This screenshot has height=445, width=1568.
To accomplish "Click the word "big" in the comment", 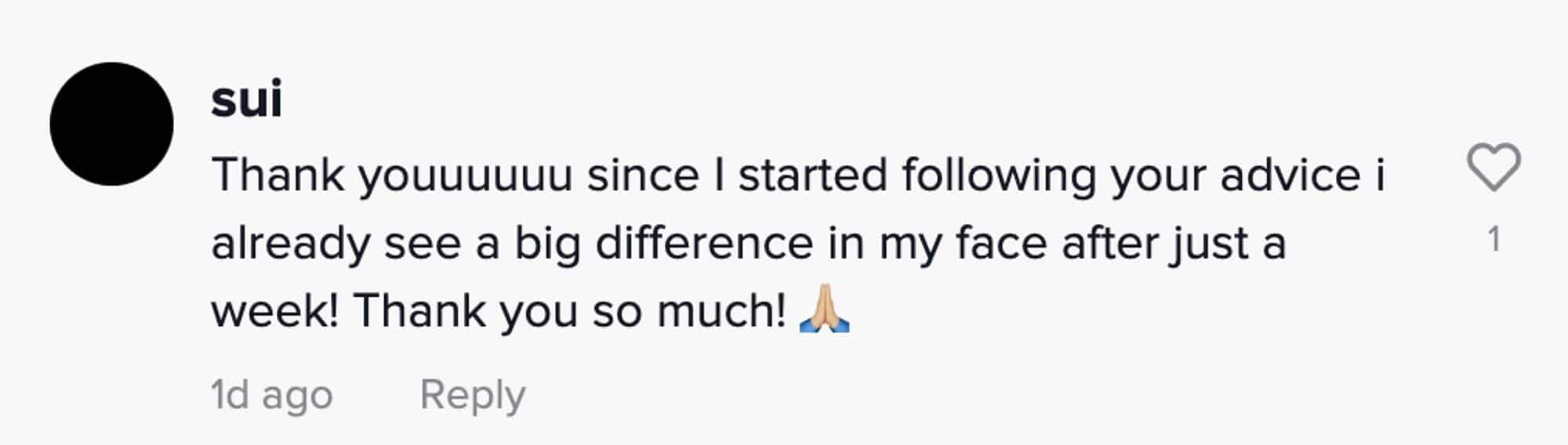I will pos(547,244).
